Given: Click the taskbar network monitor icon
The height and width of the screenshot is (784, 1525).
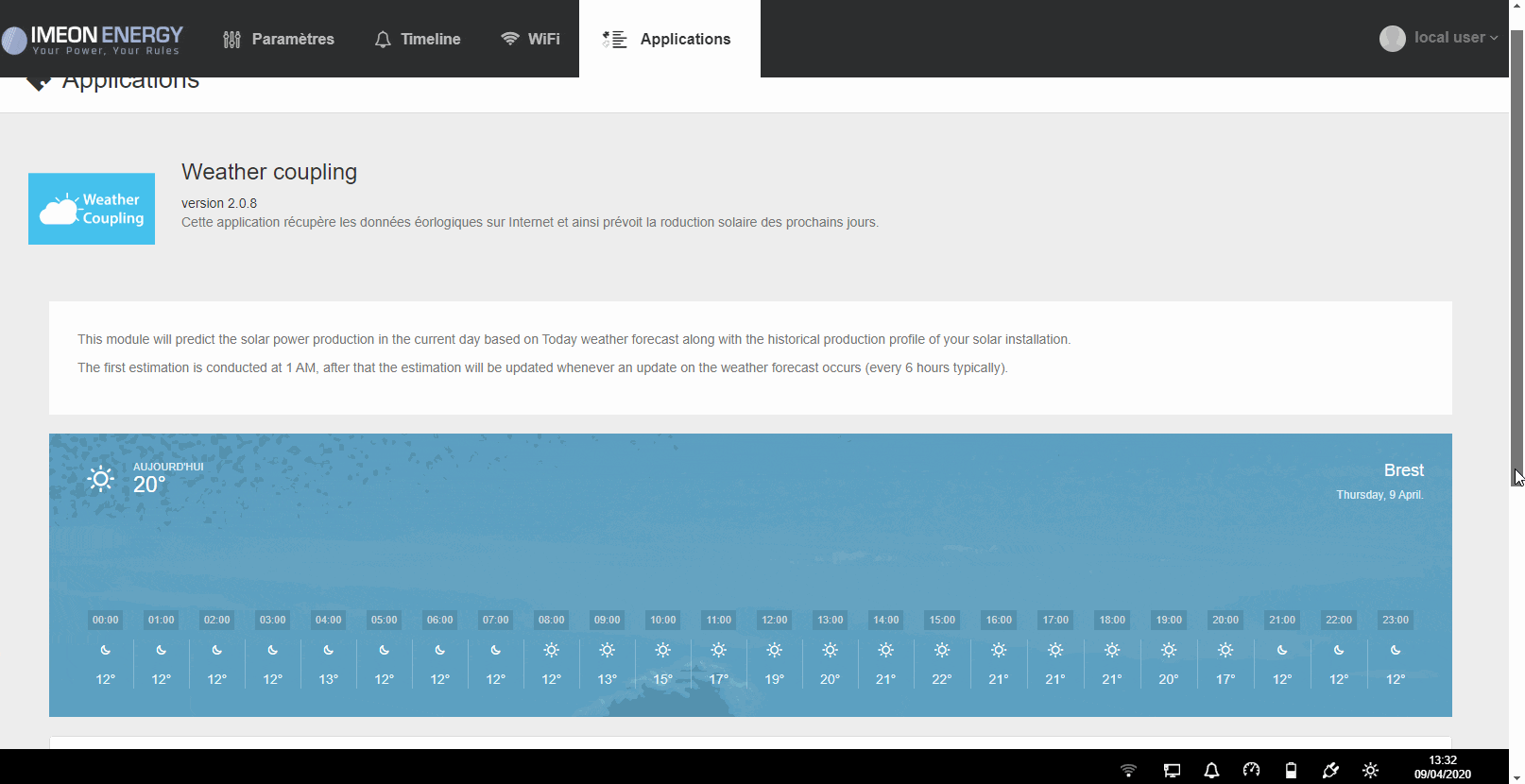Looking at the screenshot, I should click(x=1172, y=771).
